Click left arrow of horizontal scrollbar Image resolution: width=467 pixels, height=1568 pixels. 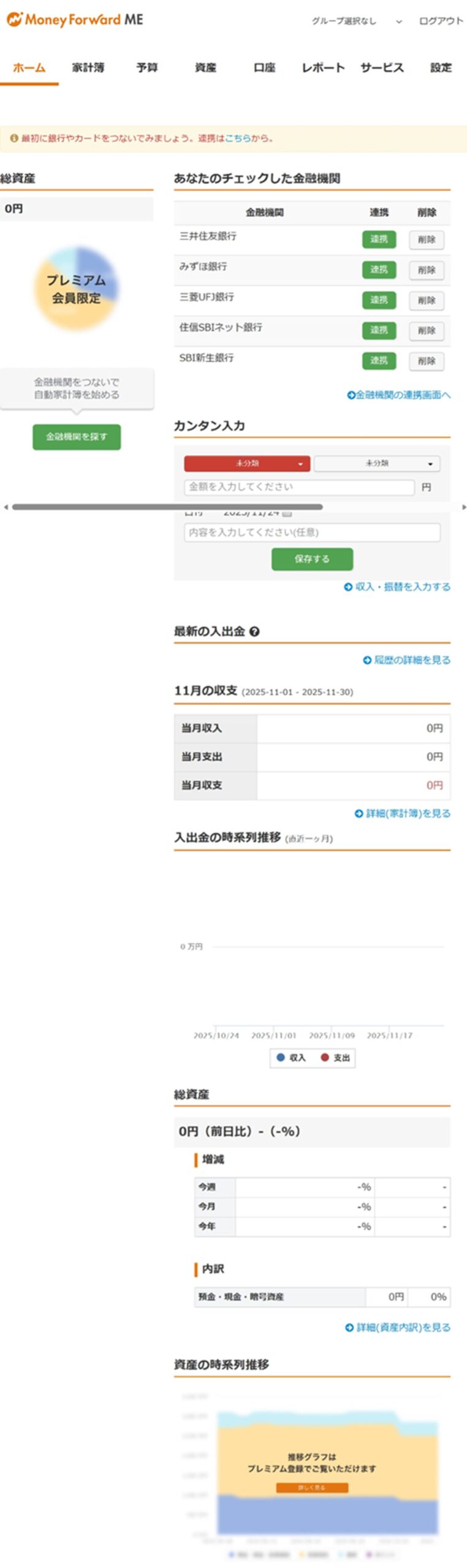click(6, 507)
